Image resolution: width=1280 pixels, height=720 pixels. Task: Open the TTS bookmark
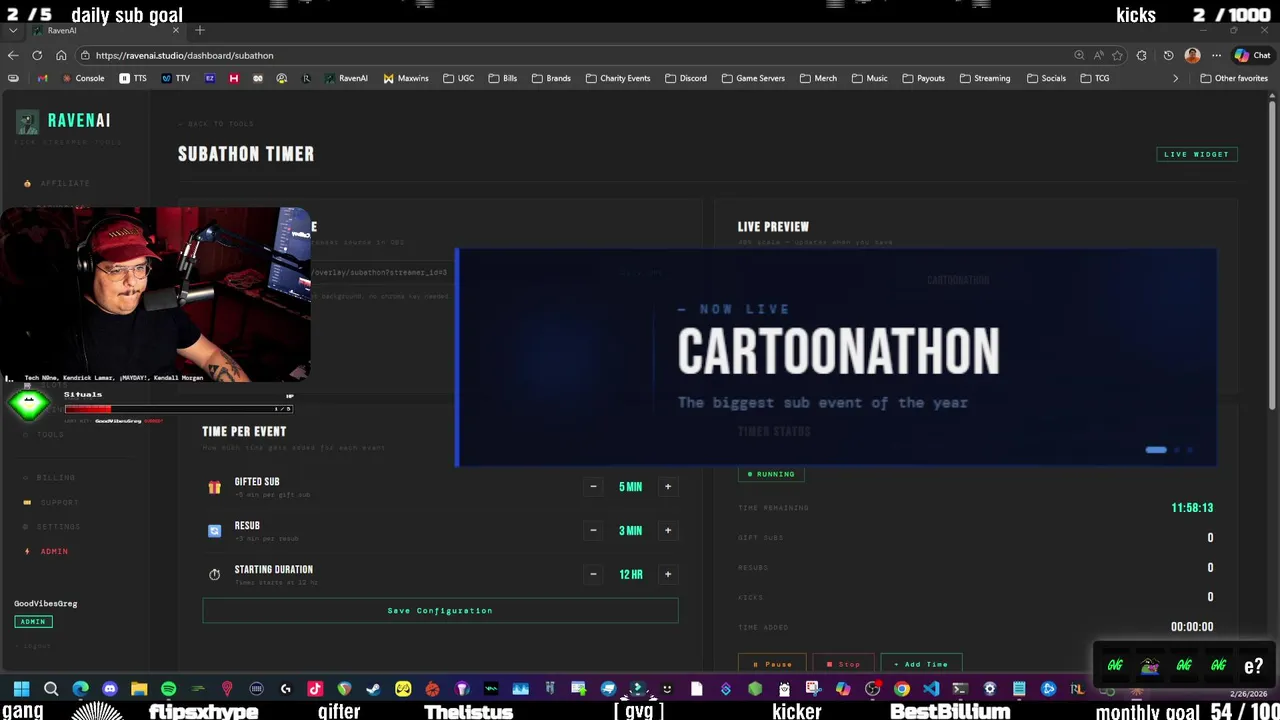pyautogui.click(x=133, y=78)
